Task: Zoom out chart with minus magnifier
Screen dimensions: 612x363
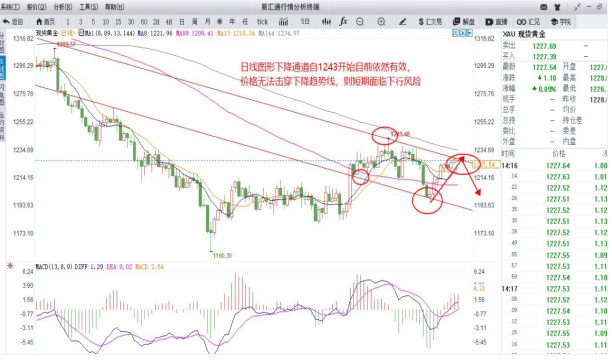Action: tap(360, 22)
